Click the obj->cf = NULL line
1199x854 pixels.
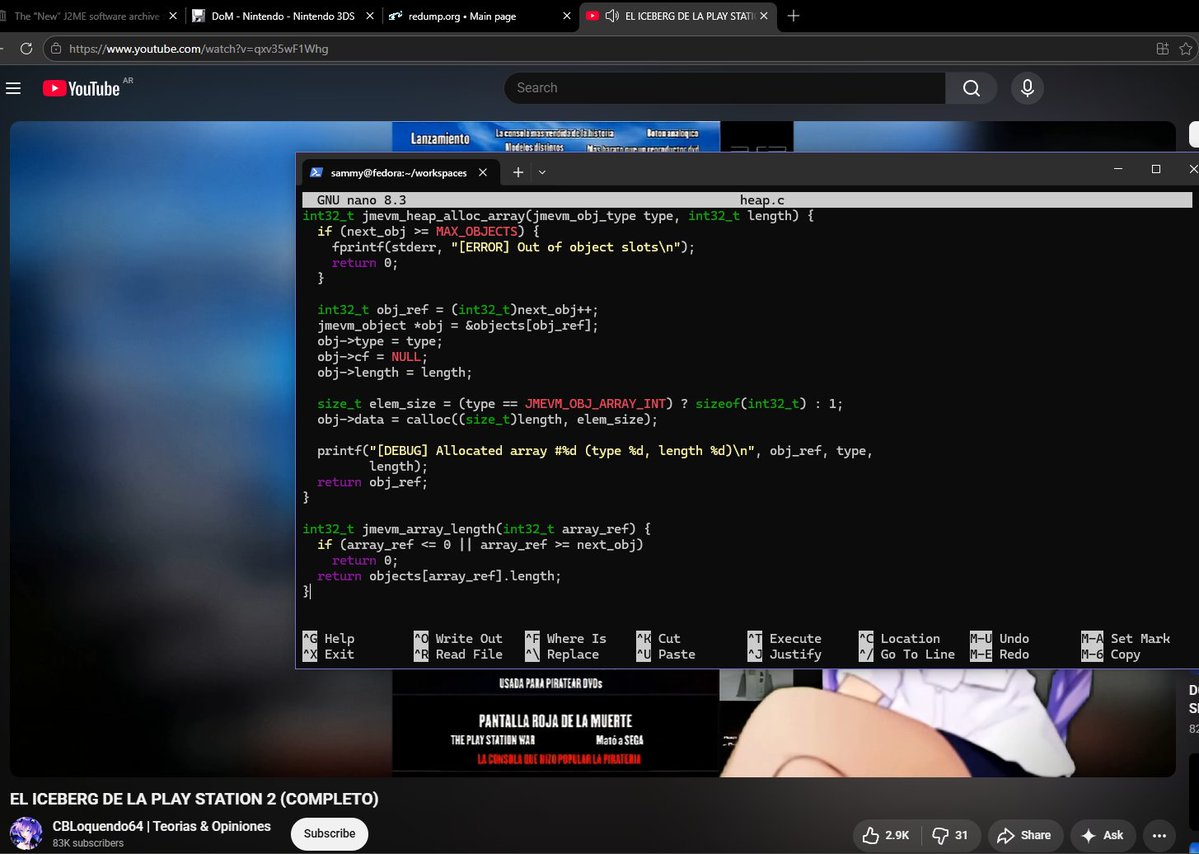pos(372,357)
